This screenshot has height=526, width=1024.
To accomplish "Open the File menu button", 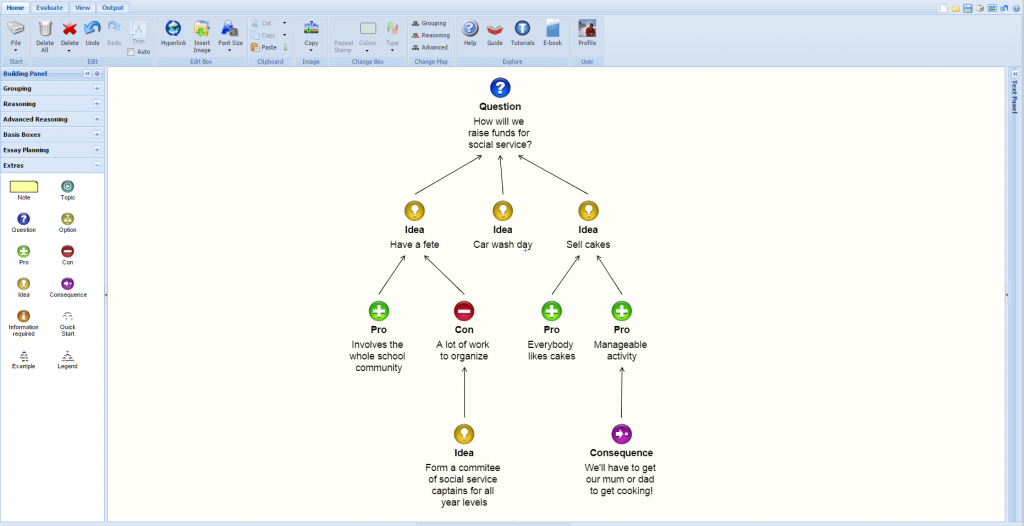I will pyautogui.click(x=16, y=35).
